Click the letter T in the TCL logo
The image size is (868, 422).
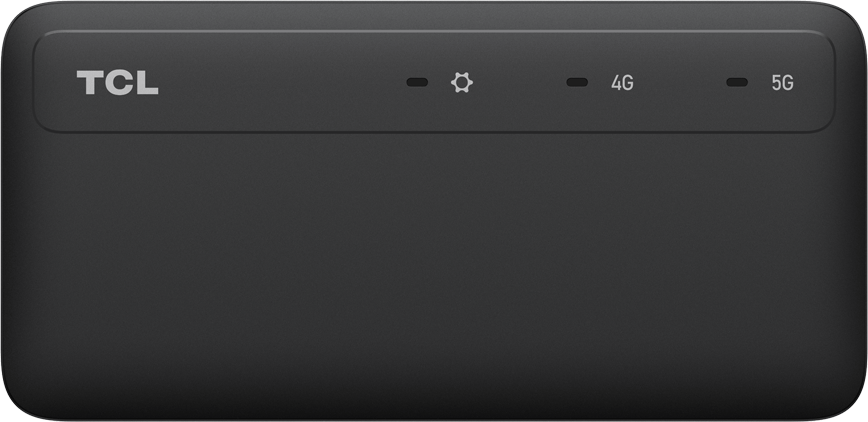(x=87, y=83)
